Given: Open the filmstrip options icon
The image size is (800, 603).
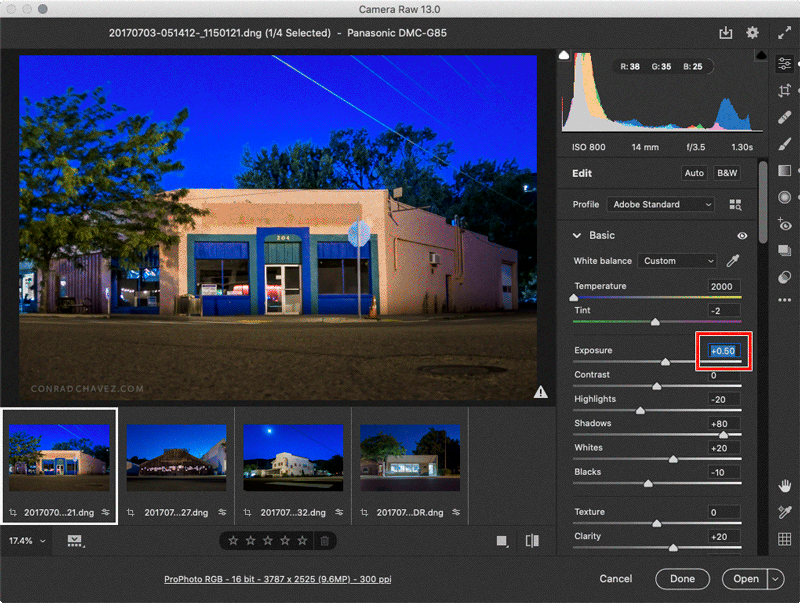Looking at the screenshot, I should pos(75,541).
